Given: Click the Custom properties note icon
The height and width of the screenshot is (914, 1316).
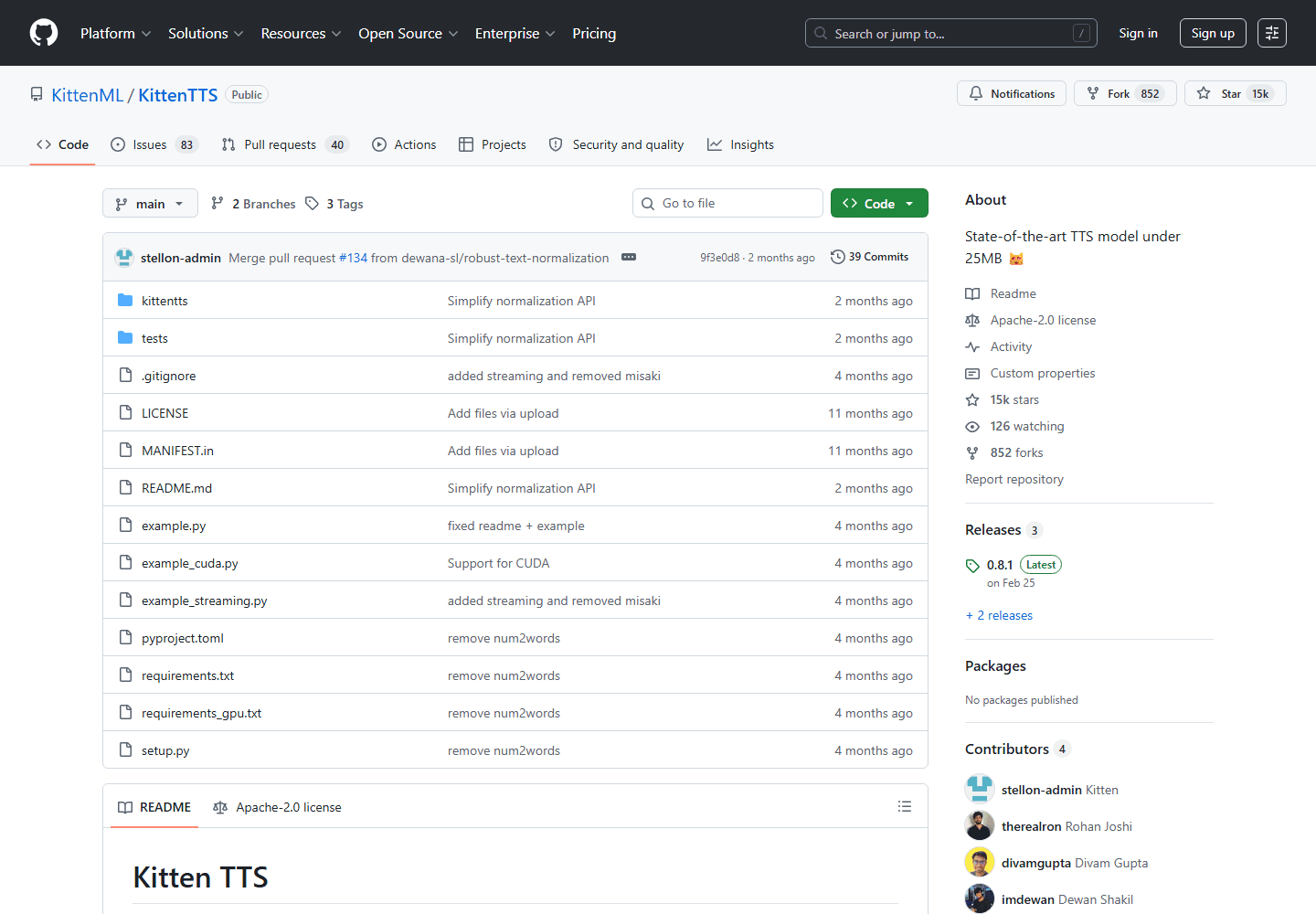Looking at the screenshot, I should pyautogui.click(x=972, y=373).
